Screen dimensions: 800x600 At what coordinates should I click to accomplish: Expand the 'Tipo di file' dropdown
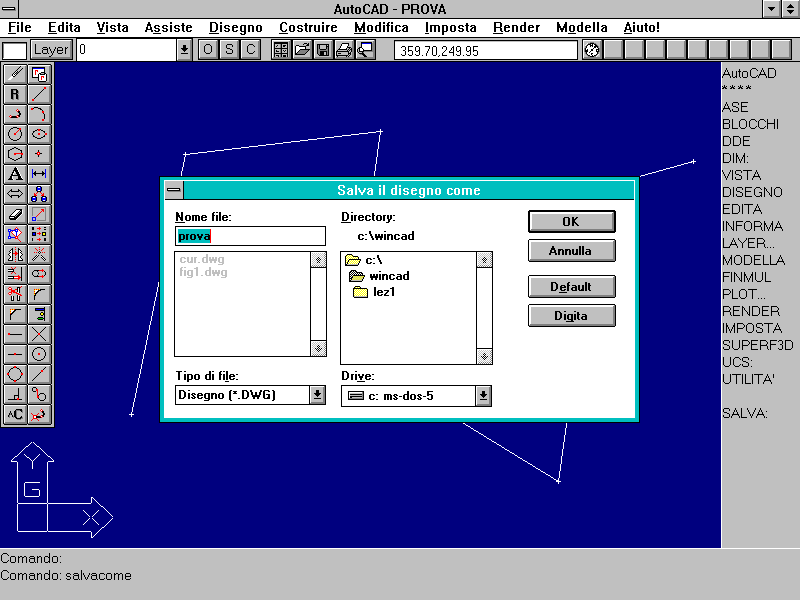click(x=317, y=395)
